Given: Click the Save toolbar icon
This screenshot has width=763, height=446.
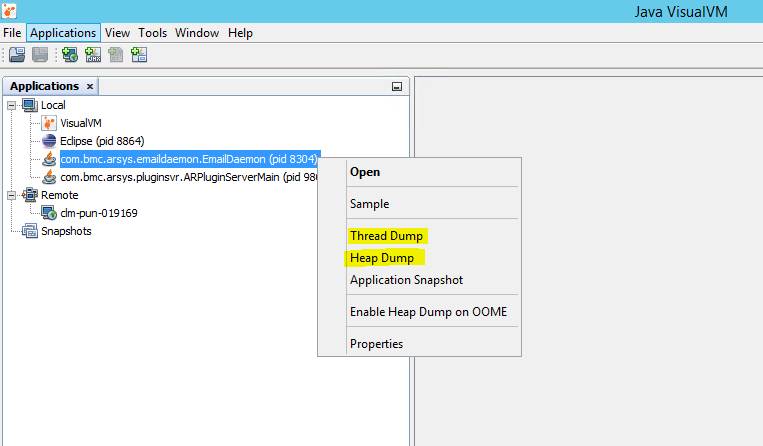Looking at the screenshot, I should click(x=40, y=55).
